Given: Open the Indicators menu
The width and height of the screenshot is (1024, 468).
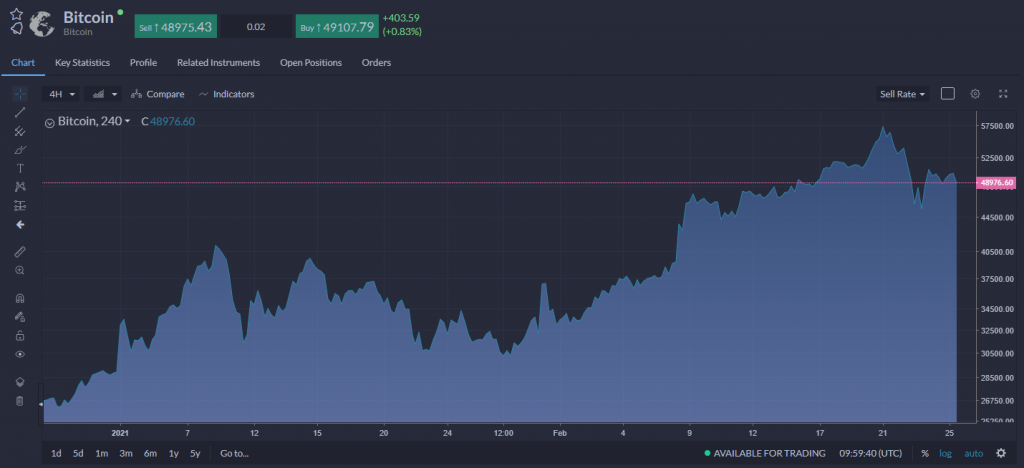Looking at the screenshot, I should pyautogui.click(x=226, y=94).
